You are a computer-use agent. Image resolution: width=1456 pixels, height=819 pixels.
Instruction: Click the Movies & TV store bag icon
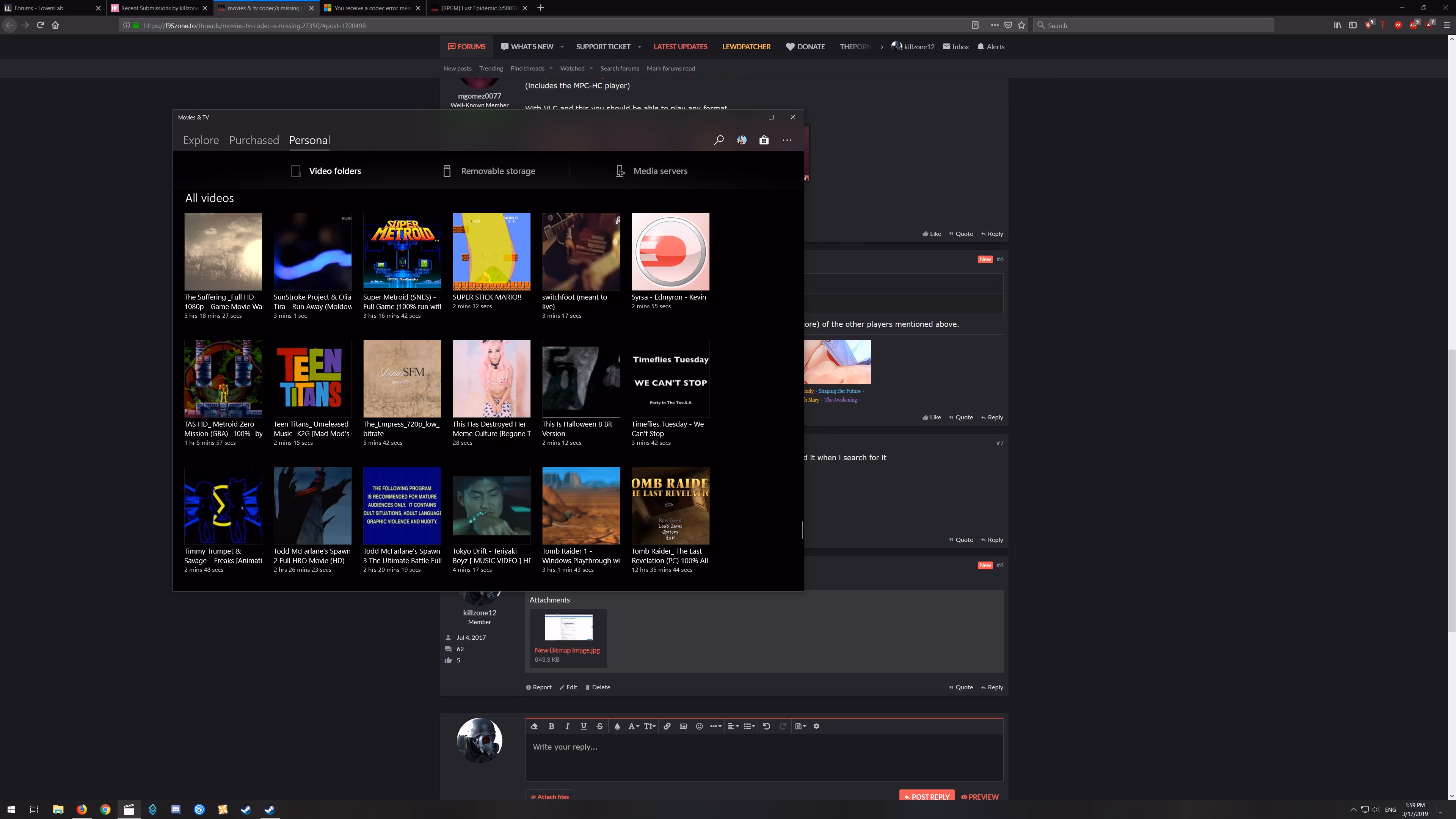click(764, 140)
